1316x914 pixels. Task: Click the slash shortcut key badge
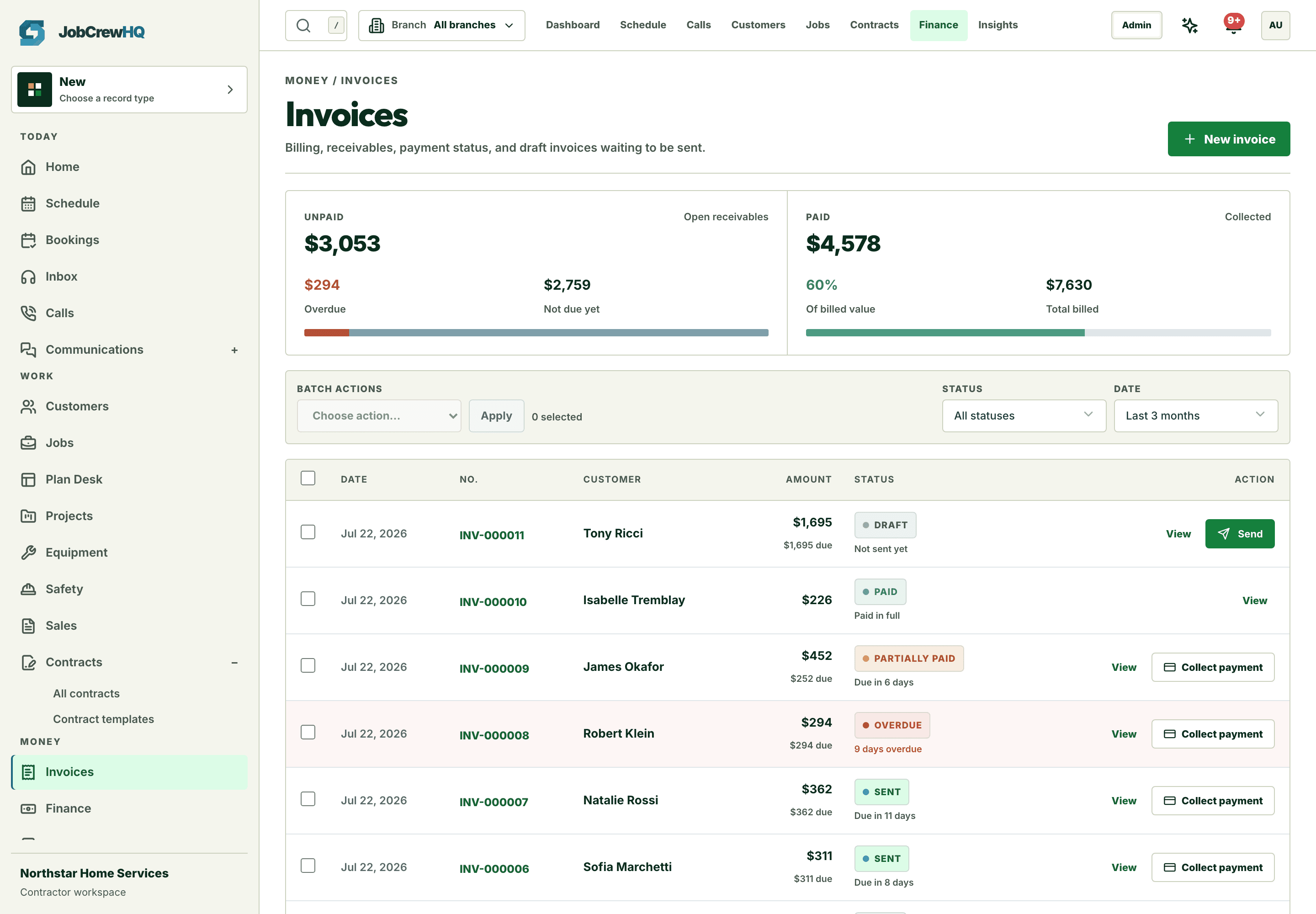click(x=336, y=25)
